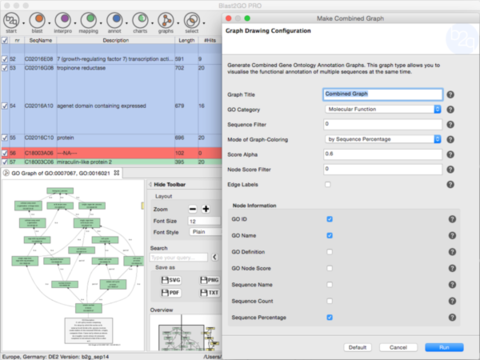This screenshot has width=480, height=360.
Task: Save graph as PDF
Action: [x=170, y=293]
